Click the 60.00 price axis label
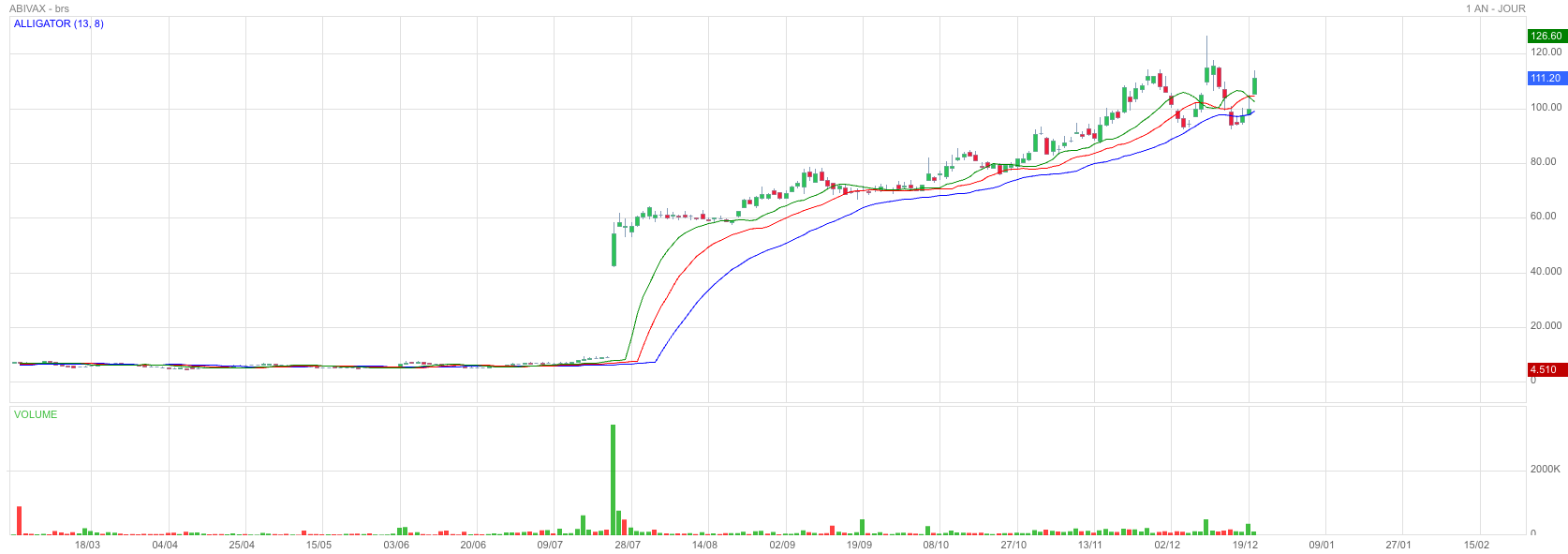 1544,216
